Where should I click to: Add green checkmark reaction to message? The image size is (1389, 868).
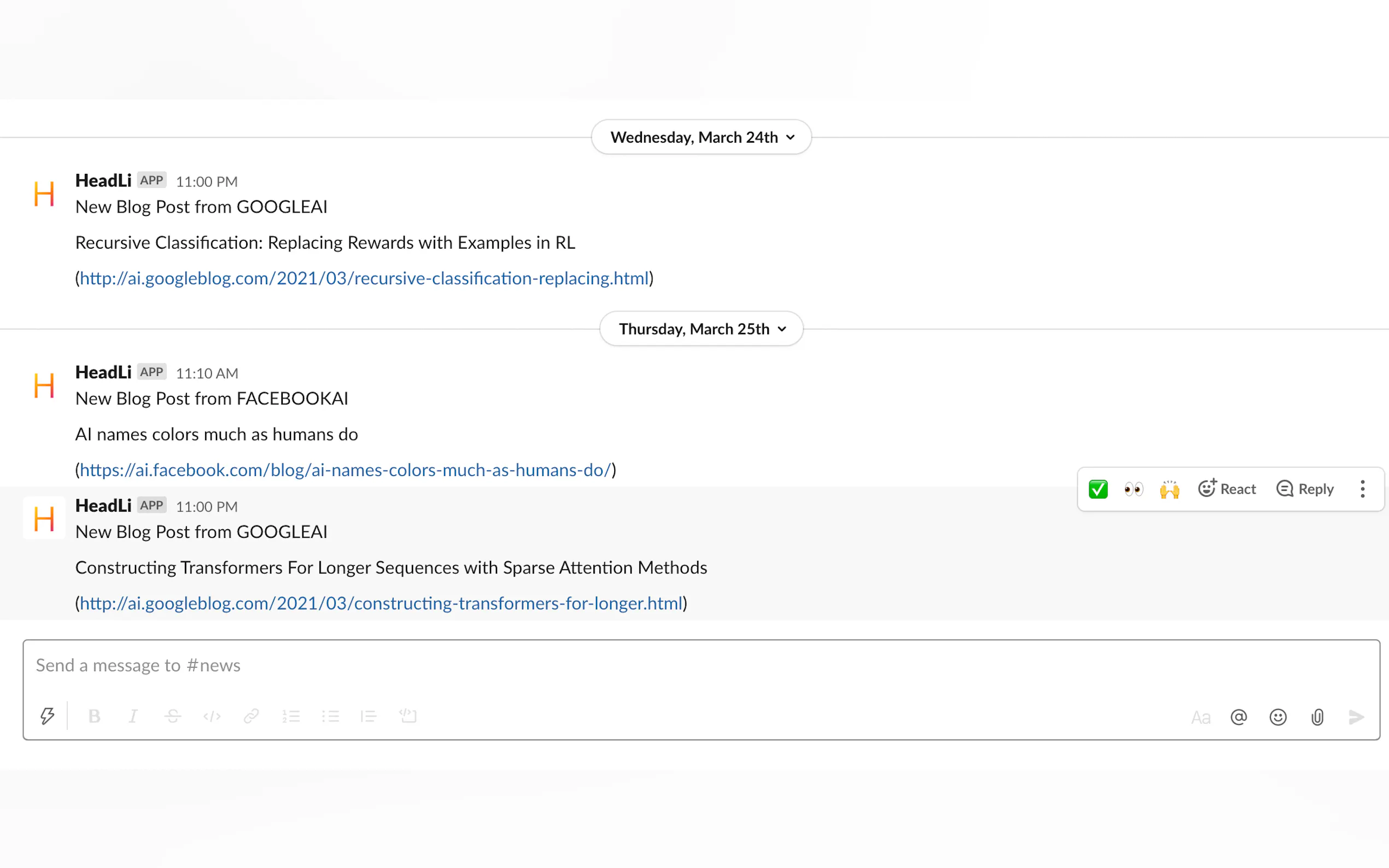tap(1098, 489)
